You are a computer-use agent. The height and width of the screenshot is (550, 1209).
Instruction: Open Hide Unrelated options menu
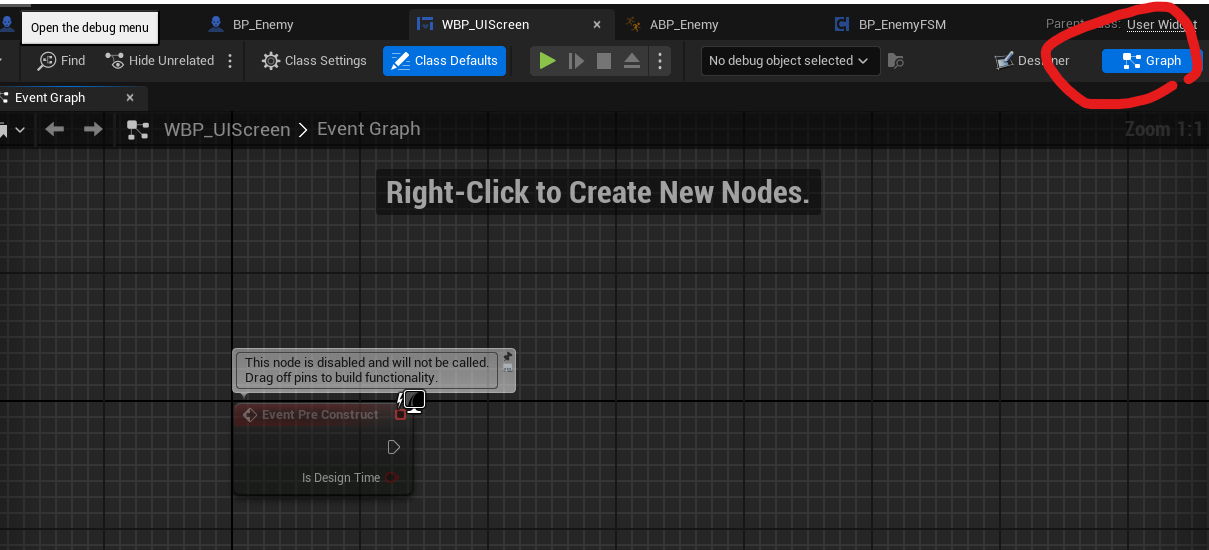[x=230, y=61]
